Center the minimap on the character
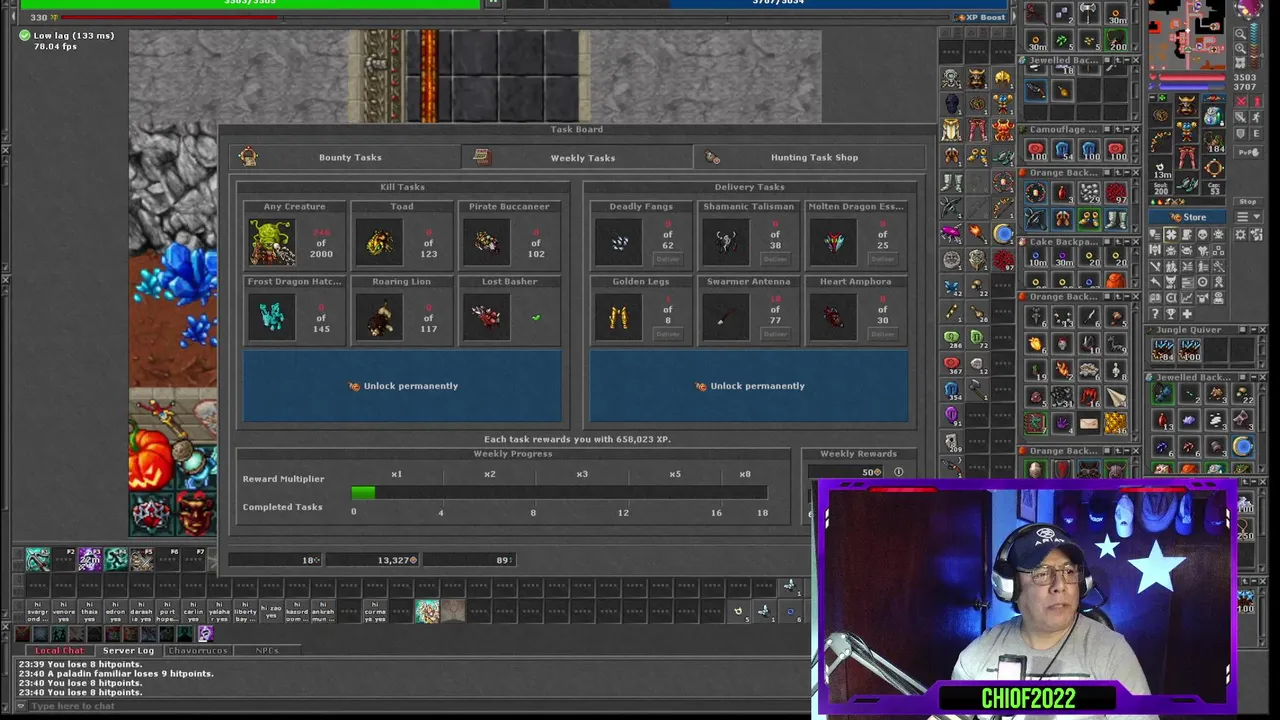This screenshot has width=1280, height=720. pos(1240,63)
